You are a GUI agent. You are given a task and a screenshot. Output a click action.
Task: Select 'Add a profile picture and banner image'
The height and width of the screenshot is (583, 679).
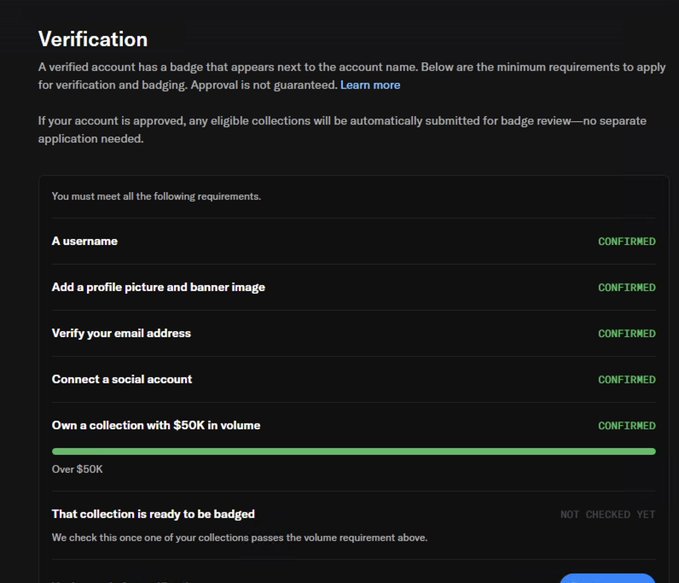coord(158,287)
